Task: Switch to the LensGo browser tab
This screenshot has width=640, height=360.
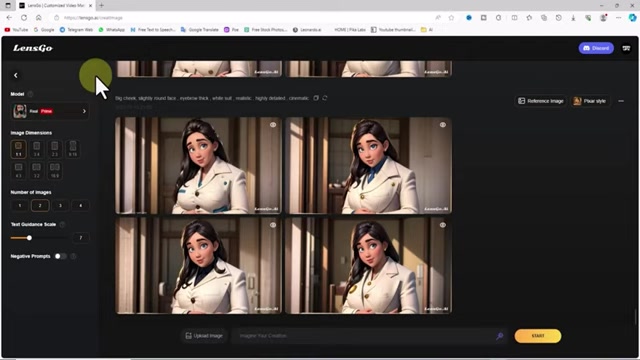Action: (x=56, y=5)
